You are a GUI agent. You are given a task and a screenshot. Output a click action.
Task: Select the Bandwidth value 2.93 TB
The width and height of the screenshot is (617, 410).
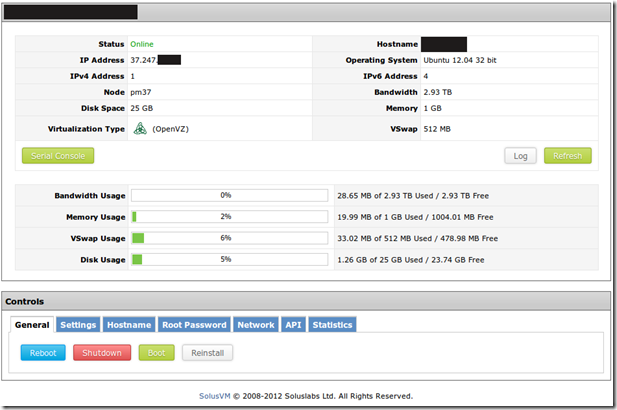[x=438, y=92]
